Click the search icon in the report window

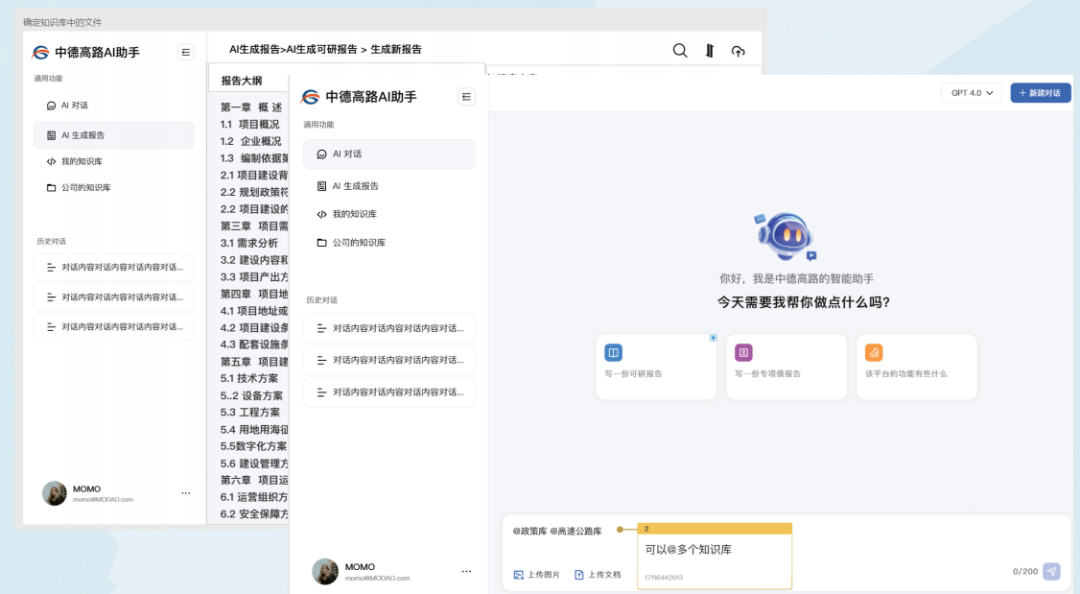(680, 50)
